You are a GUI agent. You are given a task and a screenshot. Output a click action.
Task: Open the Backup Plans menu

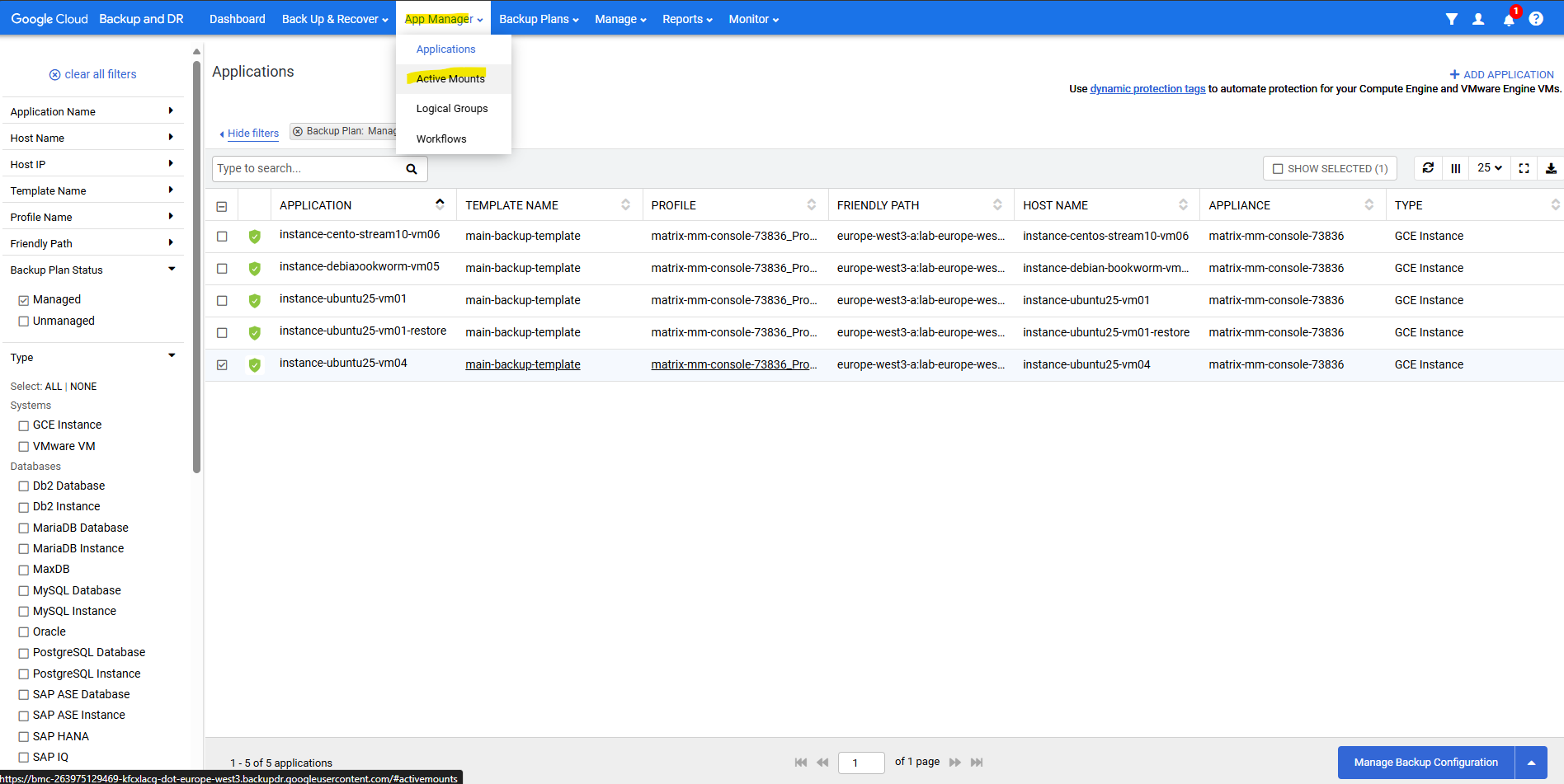pyautogui.click(x=539, y=19)
